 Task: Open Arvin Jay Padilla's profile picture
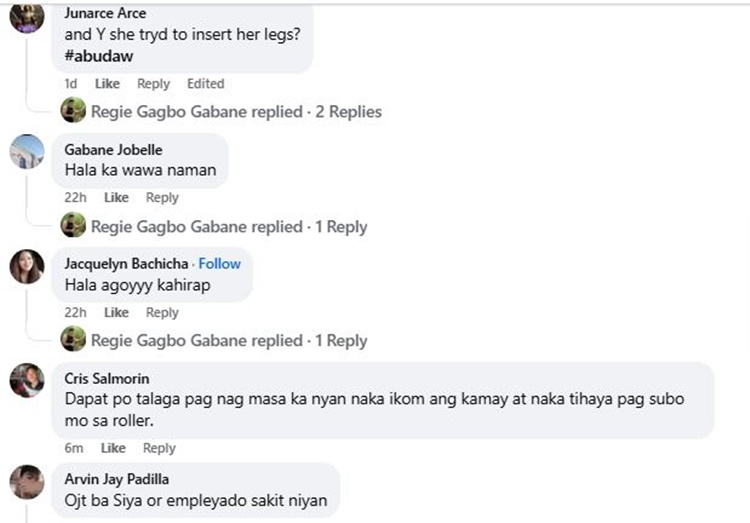(x=27, y=481)
